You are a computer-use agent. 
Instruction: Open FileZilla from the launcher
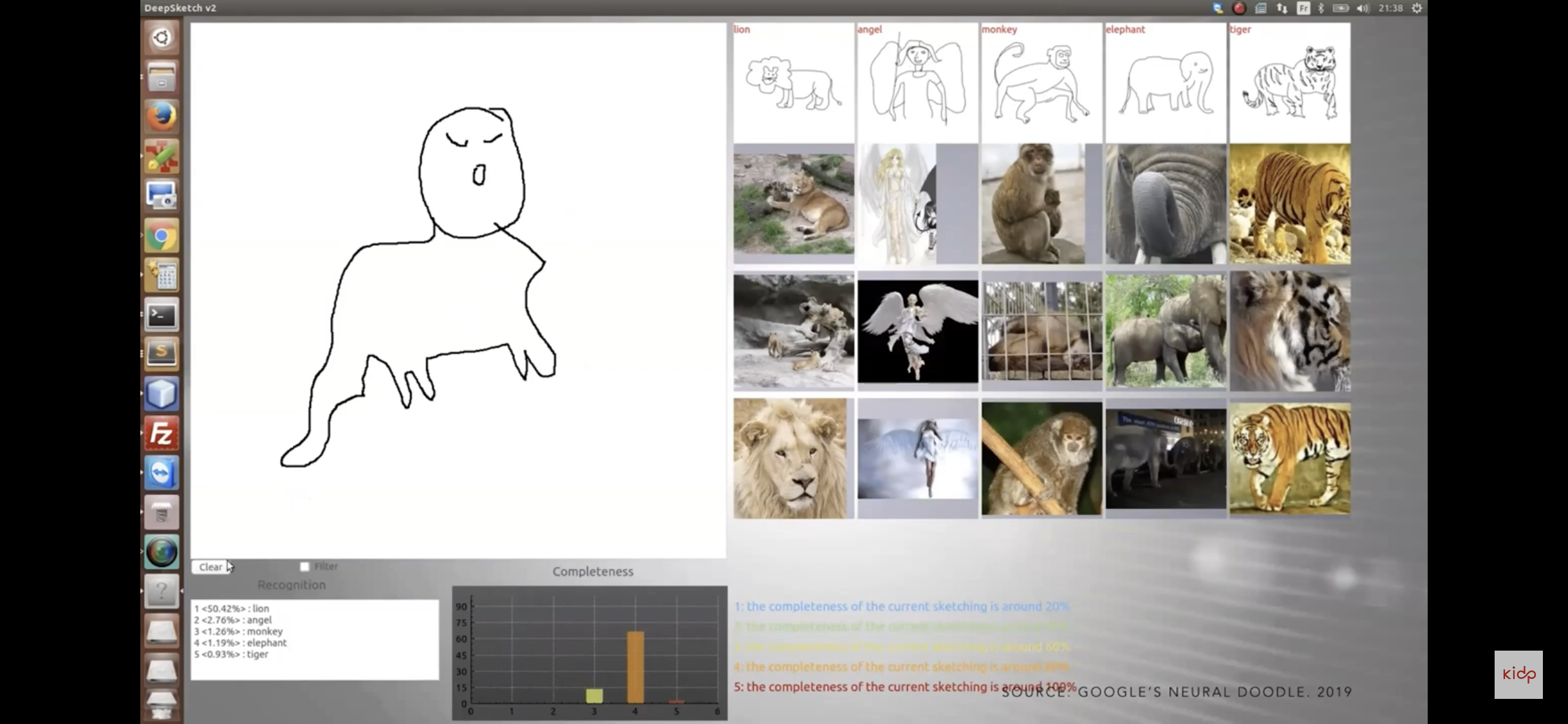pos(161,434)
